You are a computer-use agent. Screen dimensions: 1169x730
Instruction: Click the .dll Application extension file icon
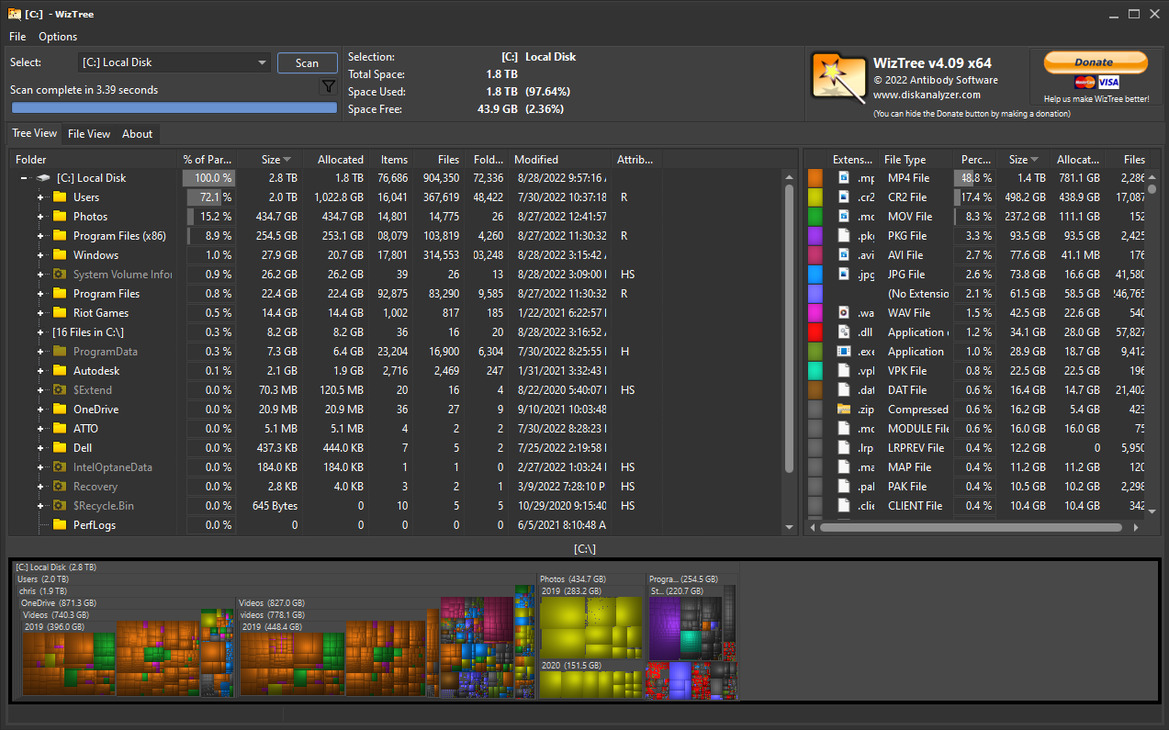coord(843,332)
